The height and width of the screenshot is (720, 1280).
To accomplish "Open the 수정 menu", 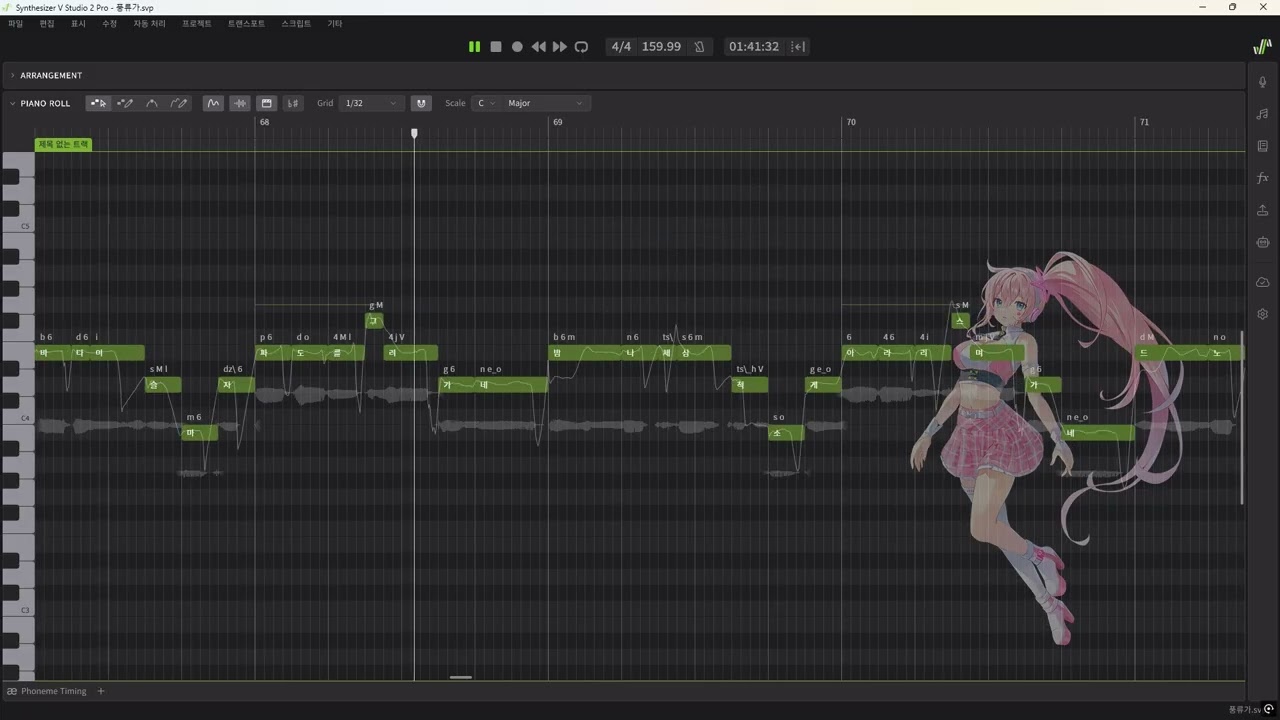I will tap(109, 23).
